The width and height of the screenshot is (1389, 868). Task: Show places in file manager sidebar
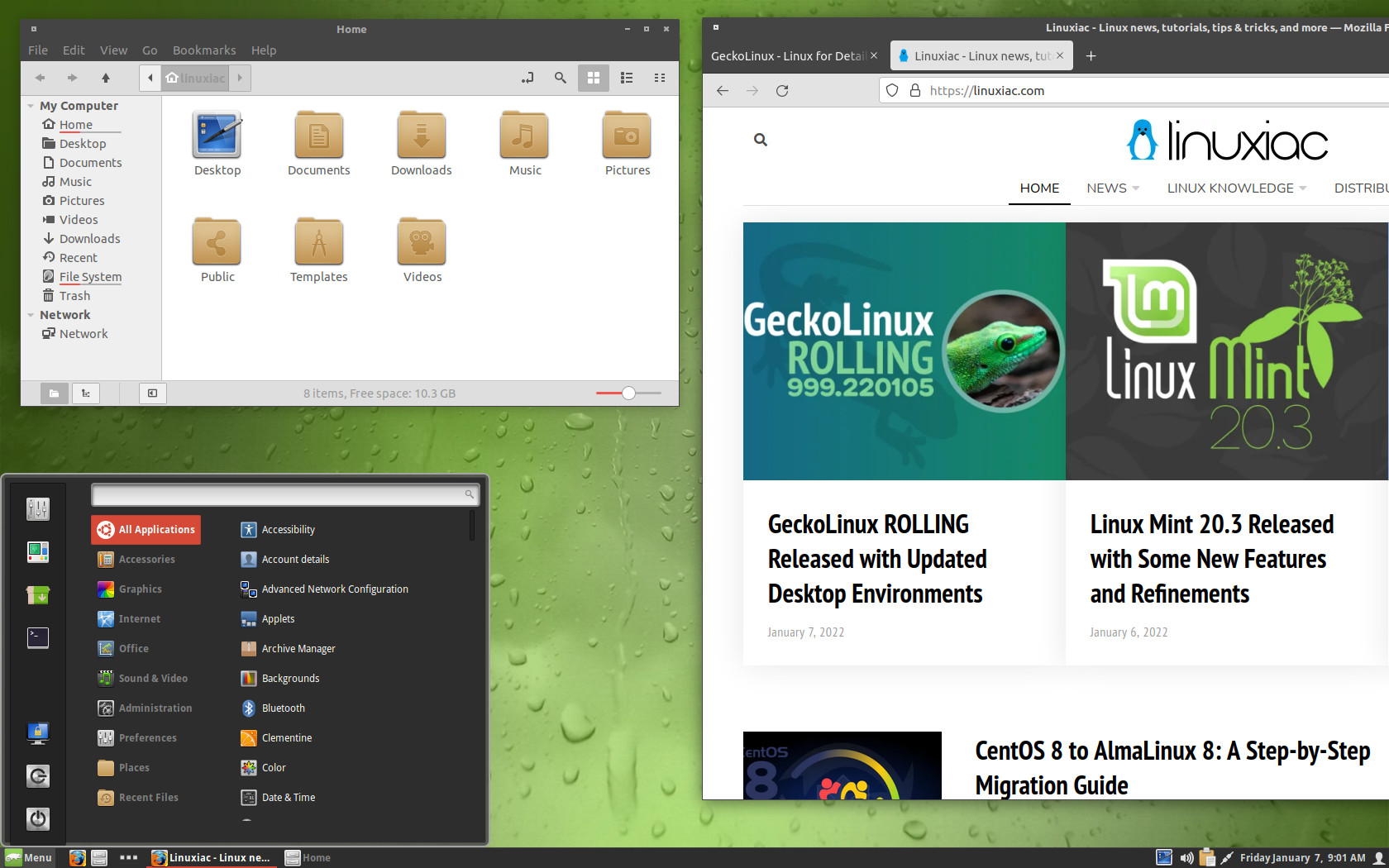coord(54,393)
